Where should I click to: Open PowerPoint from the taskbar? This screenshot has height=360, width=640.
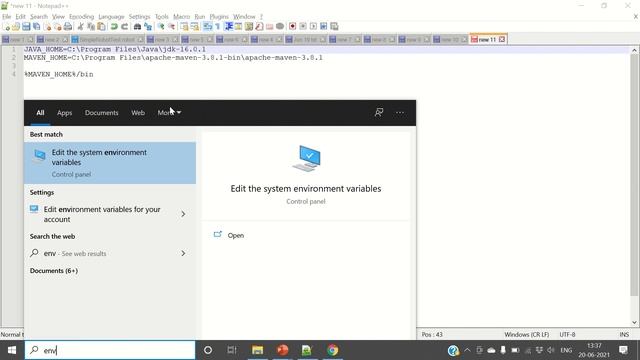pos(282,350)
